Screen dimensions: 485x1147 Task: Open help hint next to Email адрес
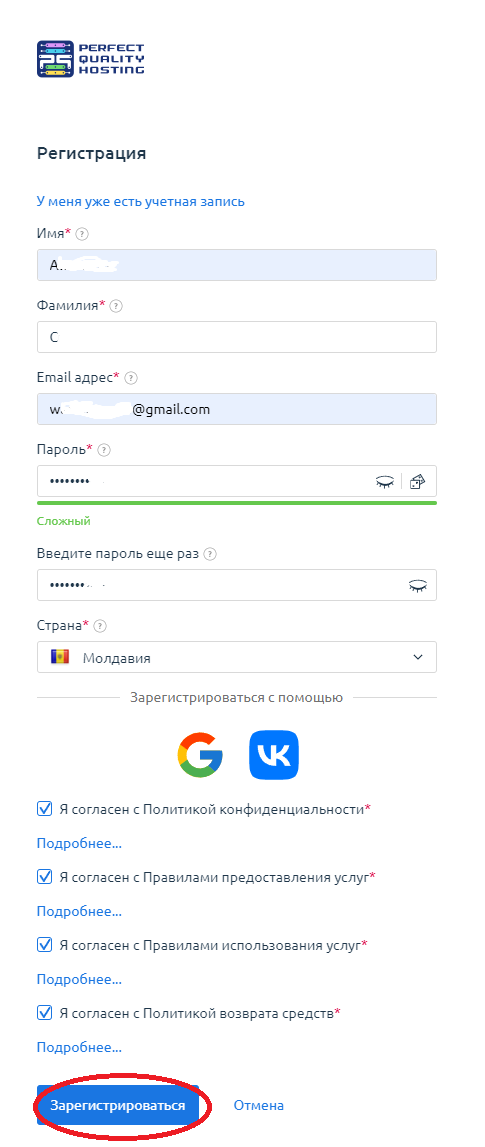131,378
